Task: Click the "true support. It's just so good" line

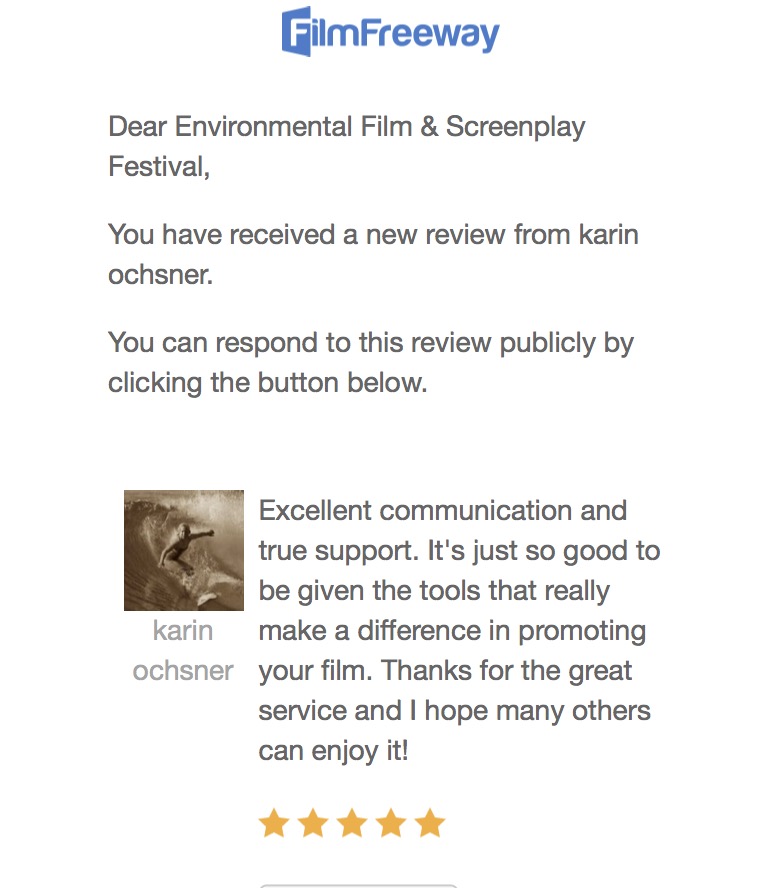Action: coord(459,551)
